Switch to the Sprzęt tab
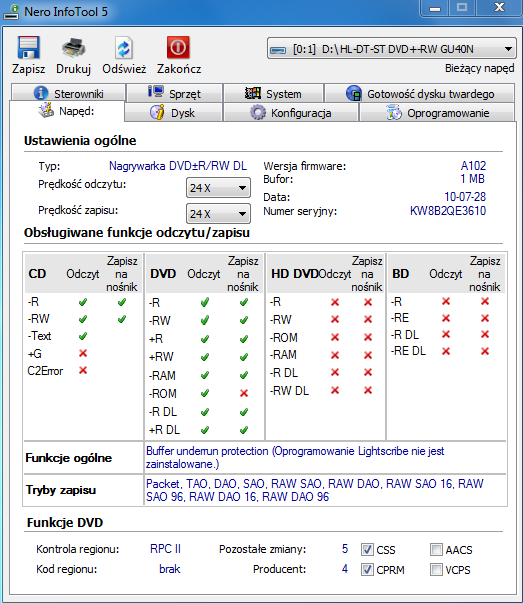523x603 pixels. (175, 93)
